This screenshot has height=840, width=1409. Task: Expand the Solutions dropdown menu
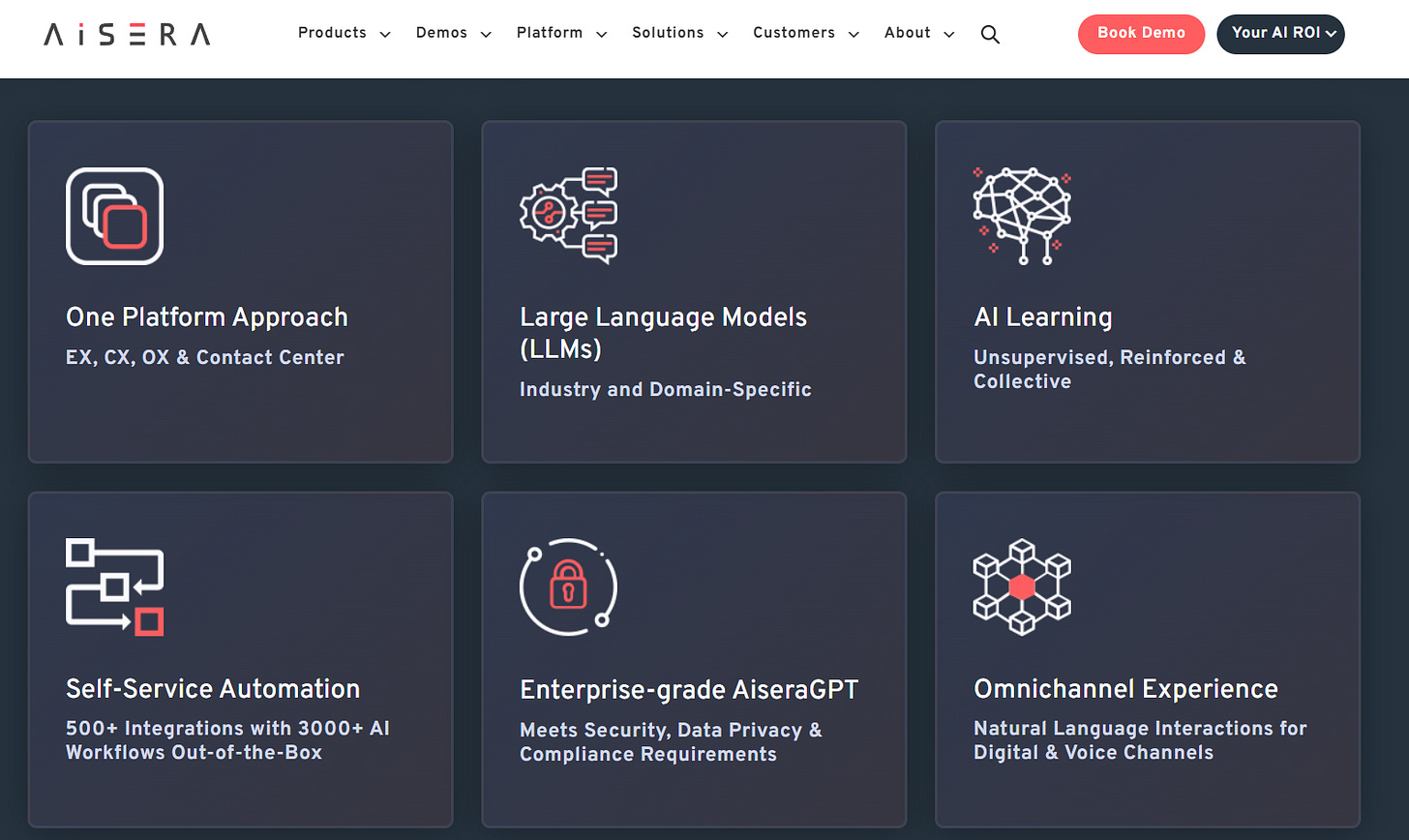(679, 33)
